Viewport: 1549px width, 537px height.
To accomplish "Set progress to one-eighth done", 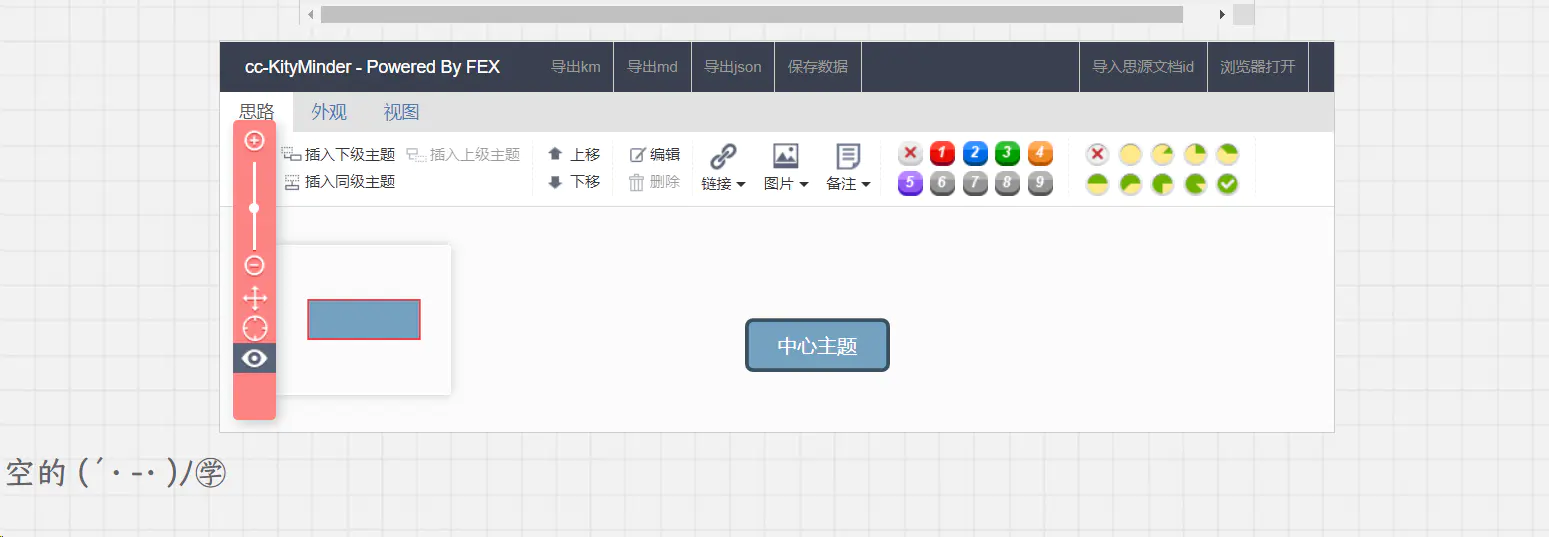I will [x=1162, y=154].
